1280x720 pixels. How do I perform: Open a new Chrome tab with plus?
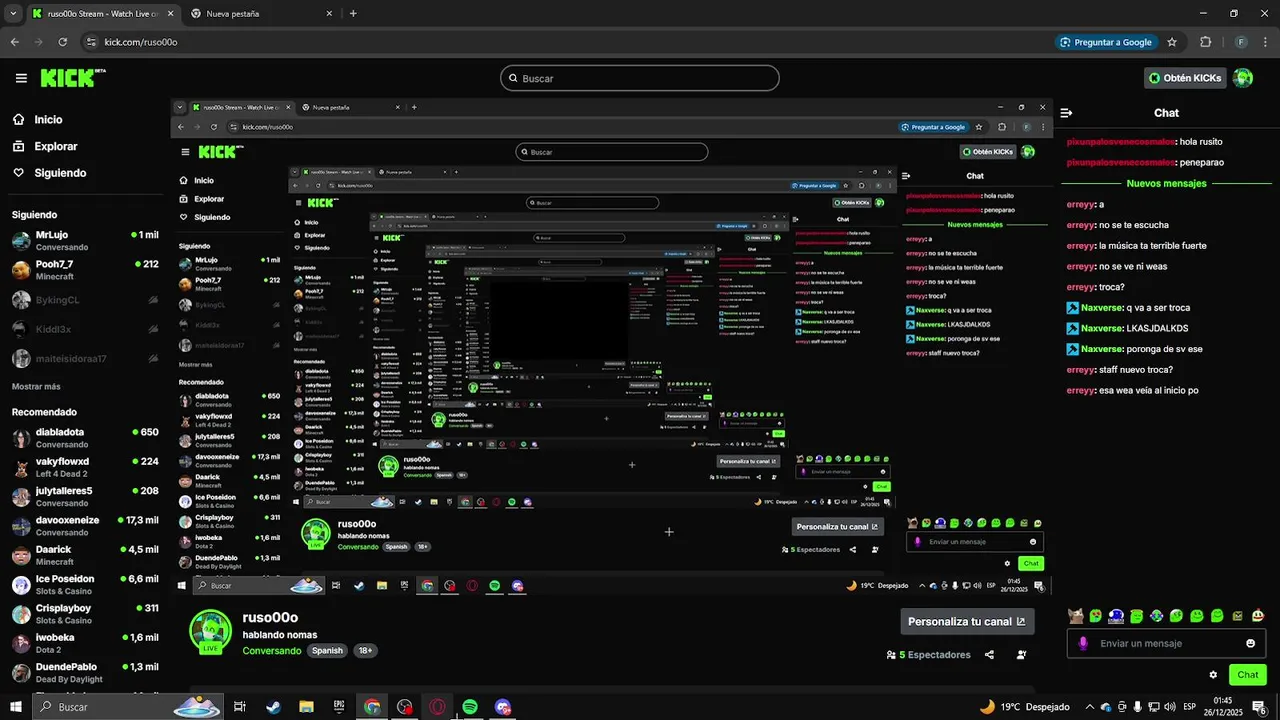(x=353, y=14)
